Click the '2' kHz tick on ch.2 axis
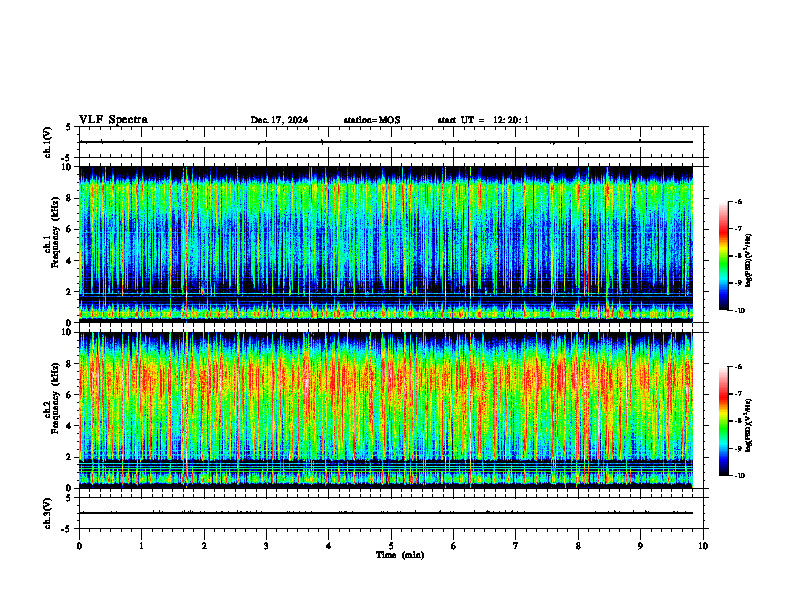 pos(68,457)
